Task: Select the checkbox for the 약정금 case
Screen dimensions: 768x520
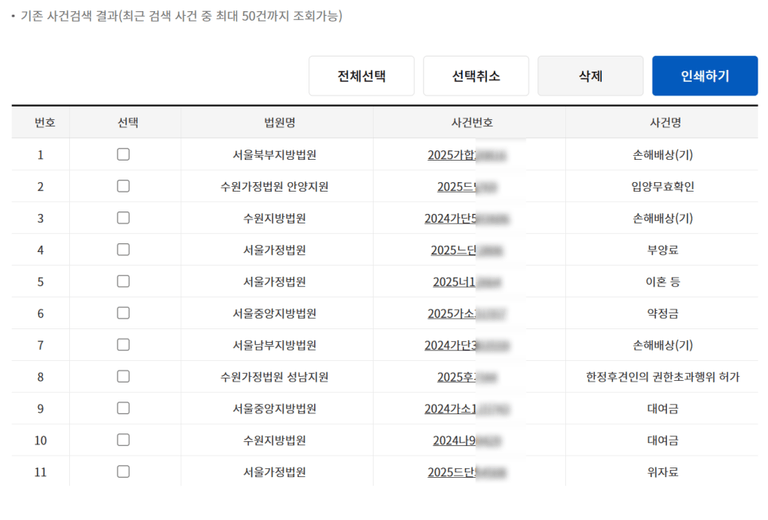Action: click(x=123, y=313)
